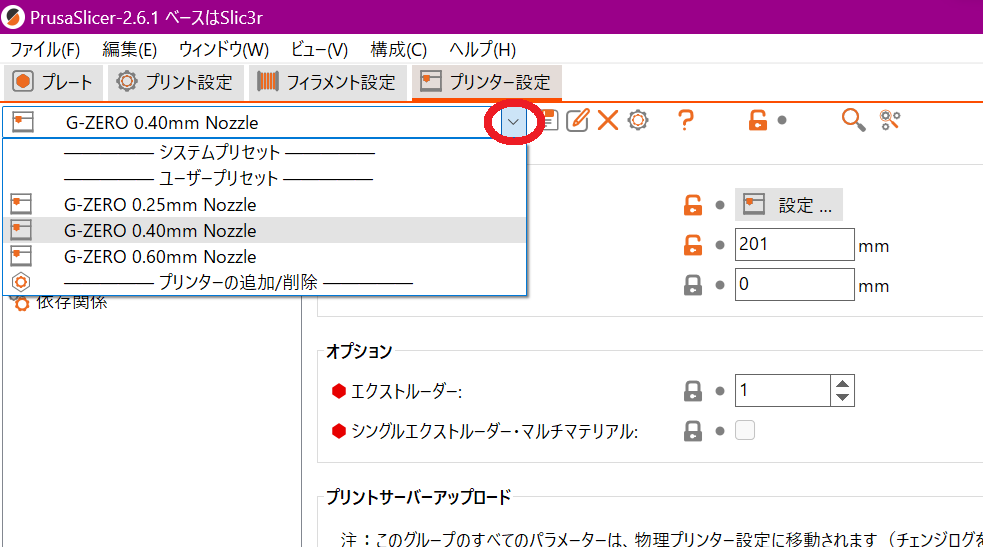Open the help question mark icon
983x547 pixels.
click(x=686, y=120)
